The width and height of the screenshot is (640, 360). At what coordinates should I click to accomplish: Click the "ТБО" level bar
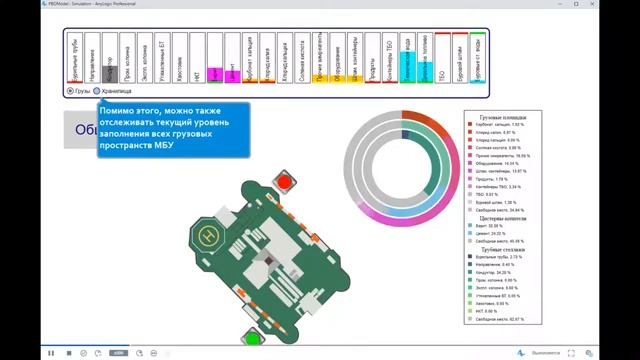pyautogui.click(x=443, y=58)
